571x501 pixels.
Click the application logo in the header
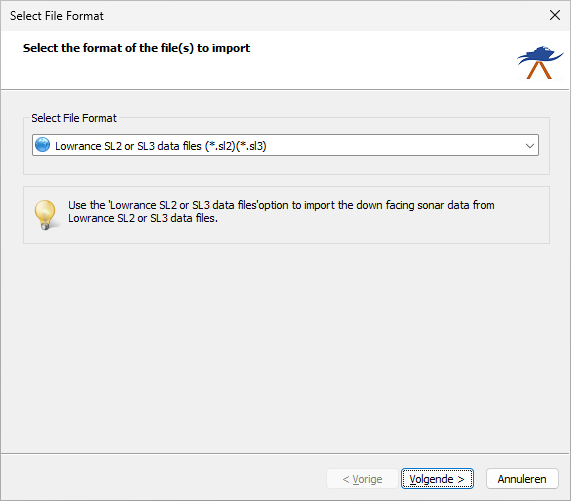coord(540,62)
